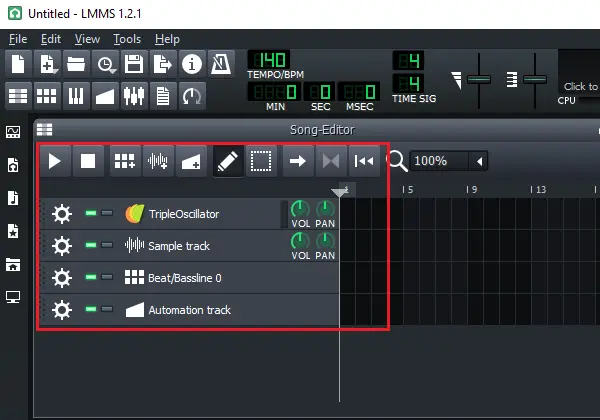Add a Beat/Bassline track

click(x=125, y=161)
